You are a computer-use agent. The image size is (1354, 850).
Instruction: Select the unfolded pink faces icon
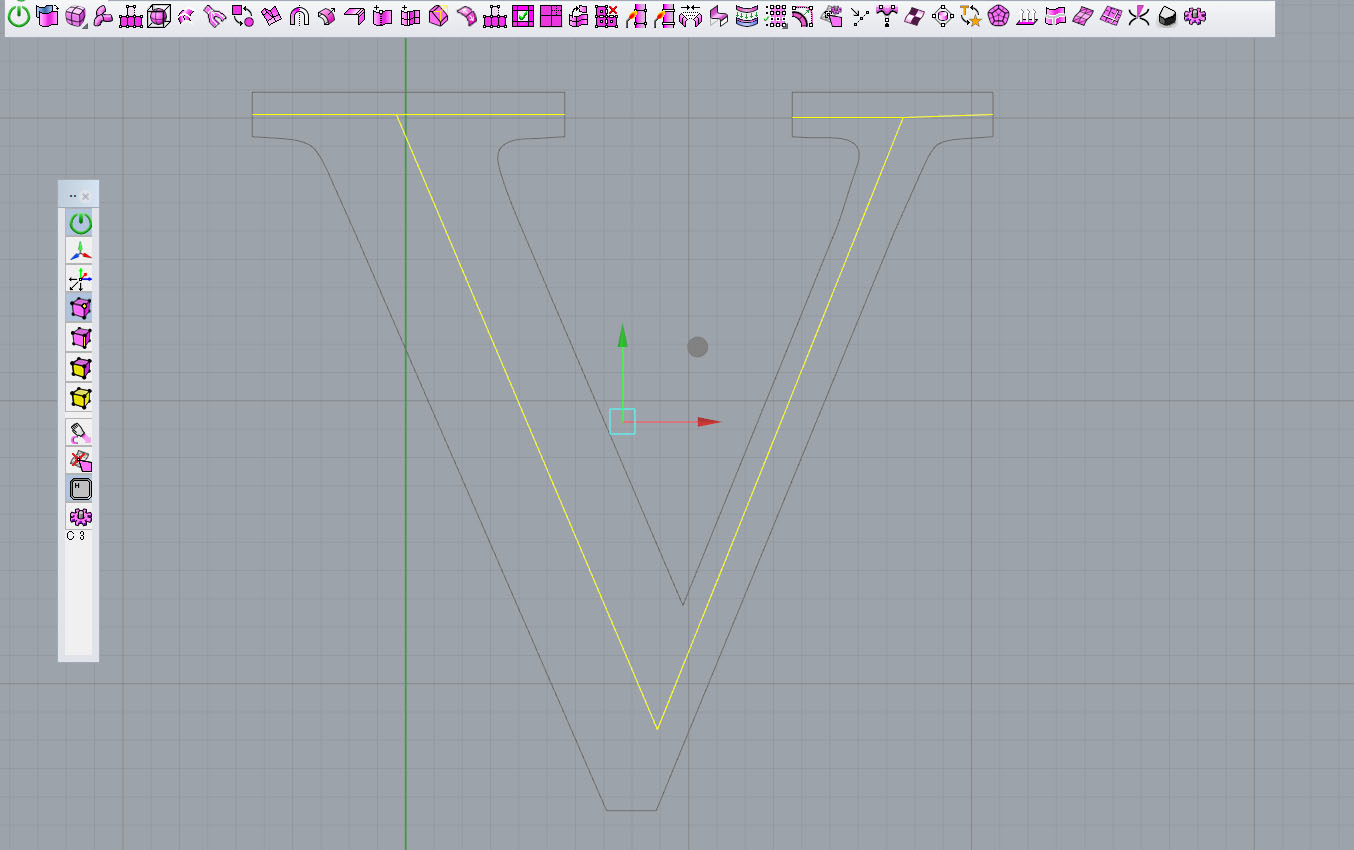click(x=270, y=17)
